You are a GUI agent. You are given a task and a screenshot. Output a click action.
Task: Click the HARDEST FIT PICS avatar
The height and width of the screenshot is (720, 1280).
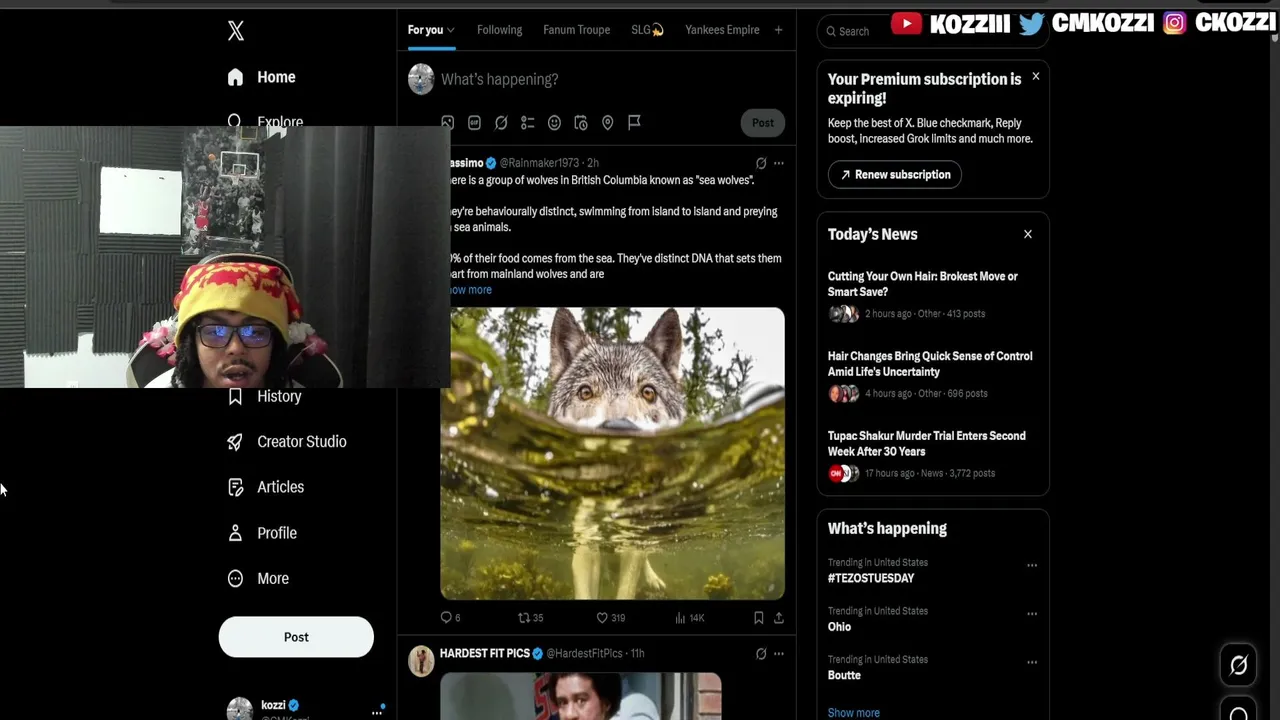point(421,661)
